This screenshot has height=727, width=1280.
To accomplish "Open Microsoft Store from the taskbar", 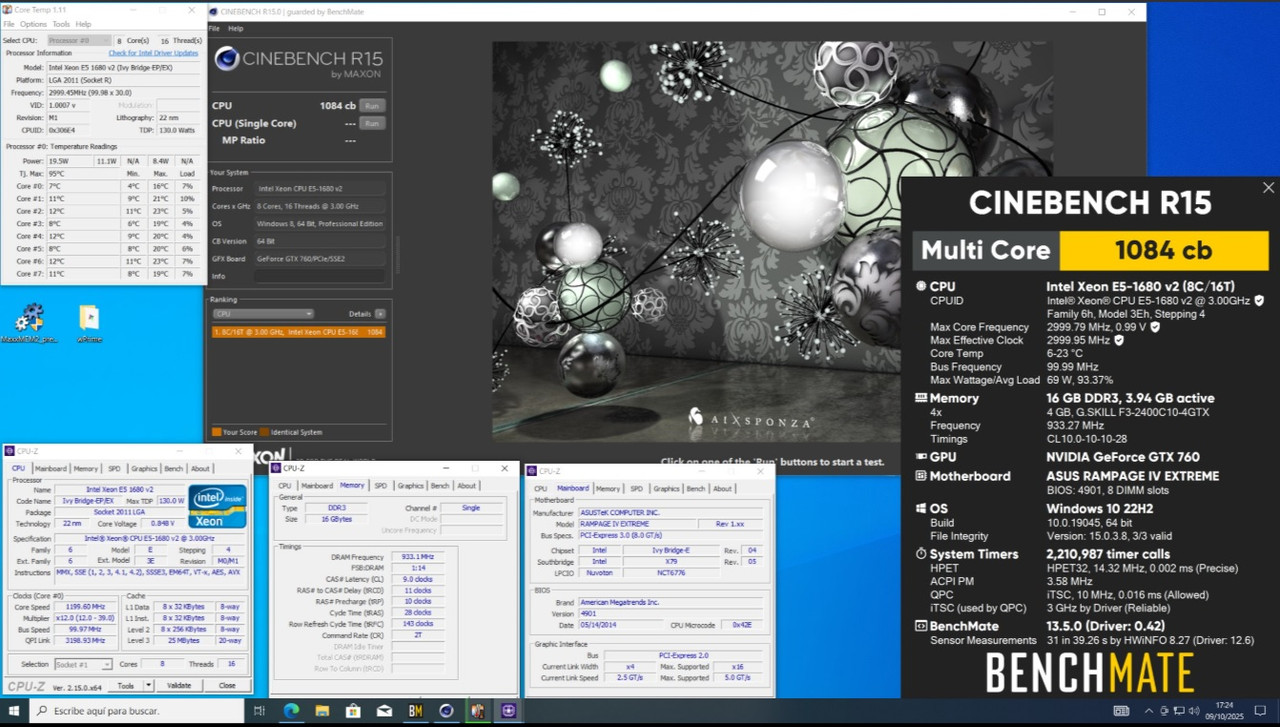I will click(x=353, y=711).
